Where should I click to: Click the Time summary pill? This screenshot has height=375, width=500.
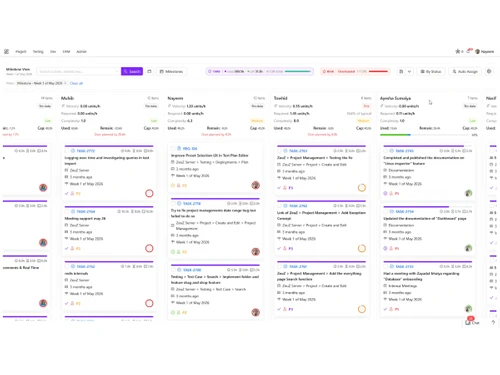pyautogui.click(x=260, y=71)
